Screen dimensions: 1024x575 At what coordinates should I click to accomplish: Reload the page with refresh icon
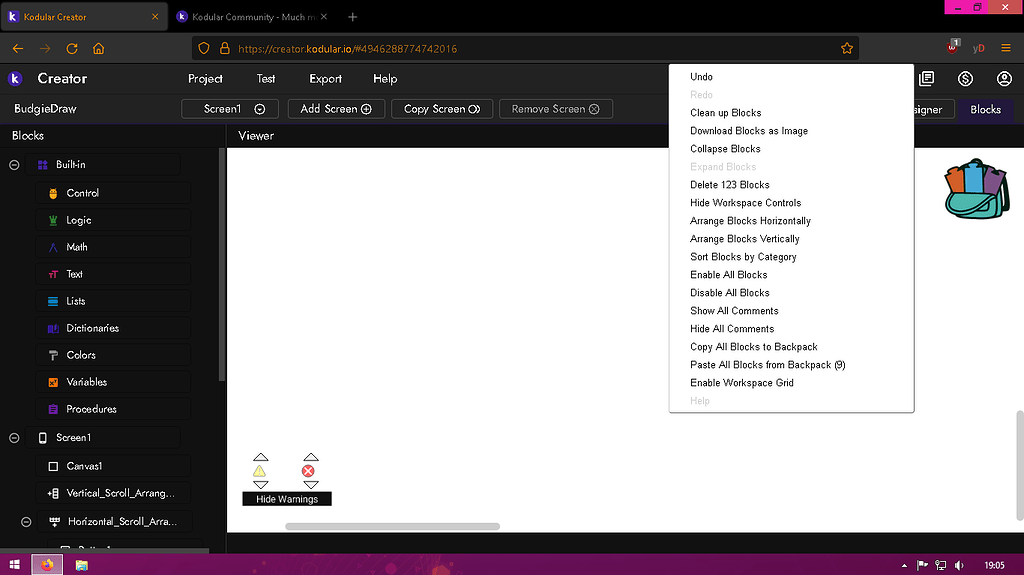point(72,48)
